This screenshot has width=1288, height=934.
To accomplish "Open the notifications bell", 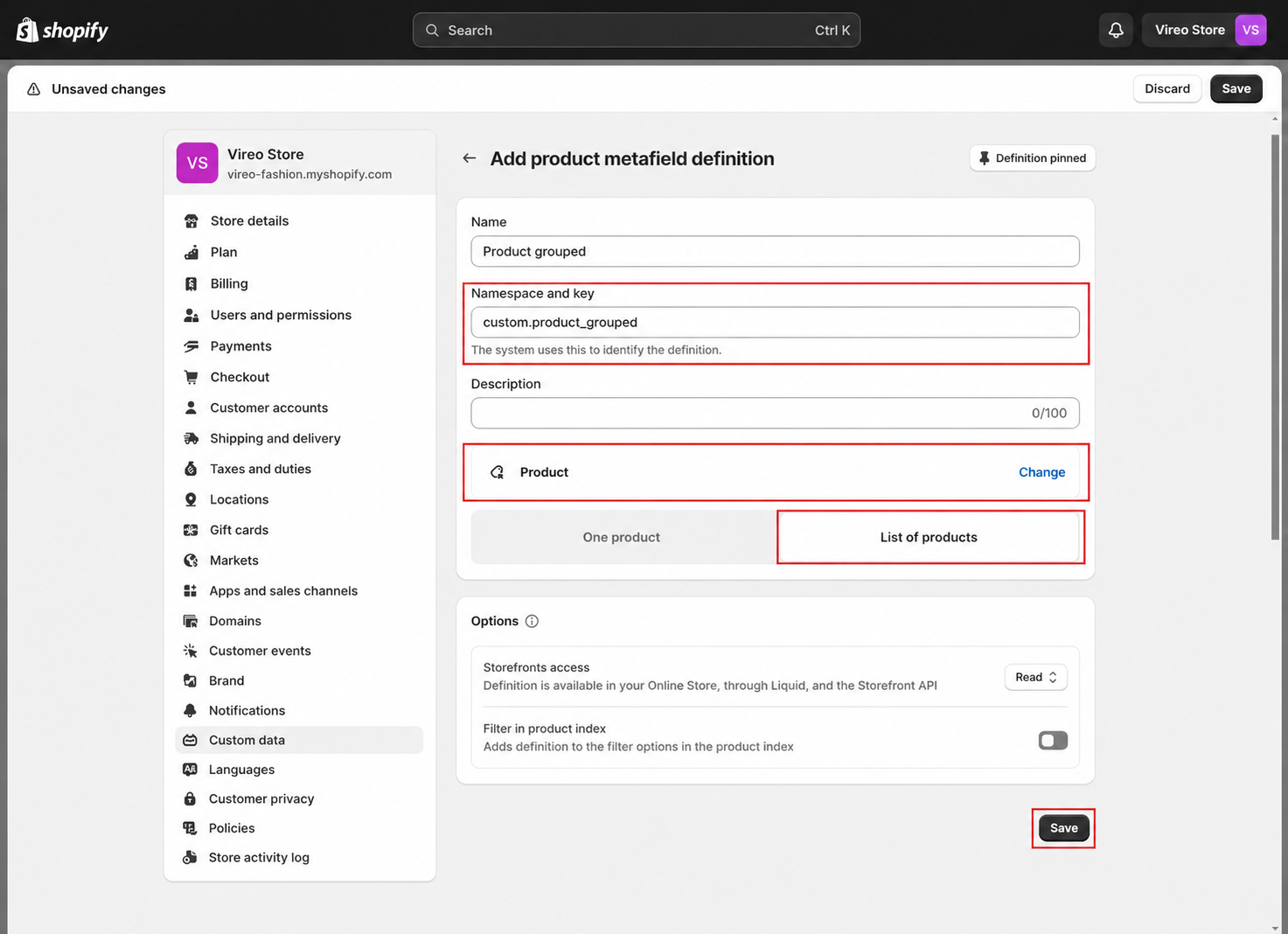I will coord(1116,30).
